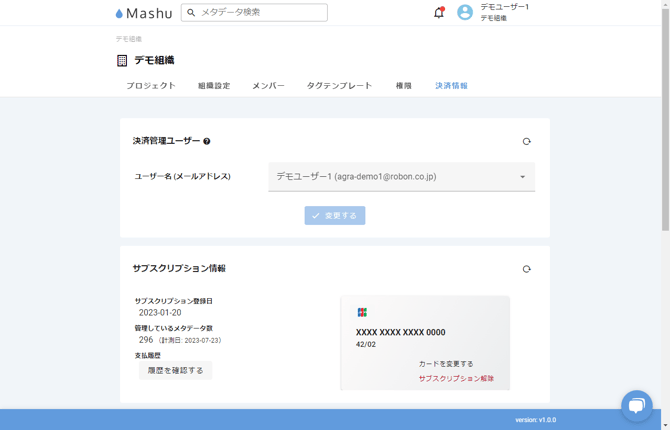The width and height of the screenshot is (670, 430).
Task: Click the カードを変更する link
Action: (446, 364)
